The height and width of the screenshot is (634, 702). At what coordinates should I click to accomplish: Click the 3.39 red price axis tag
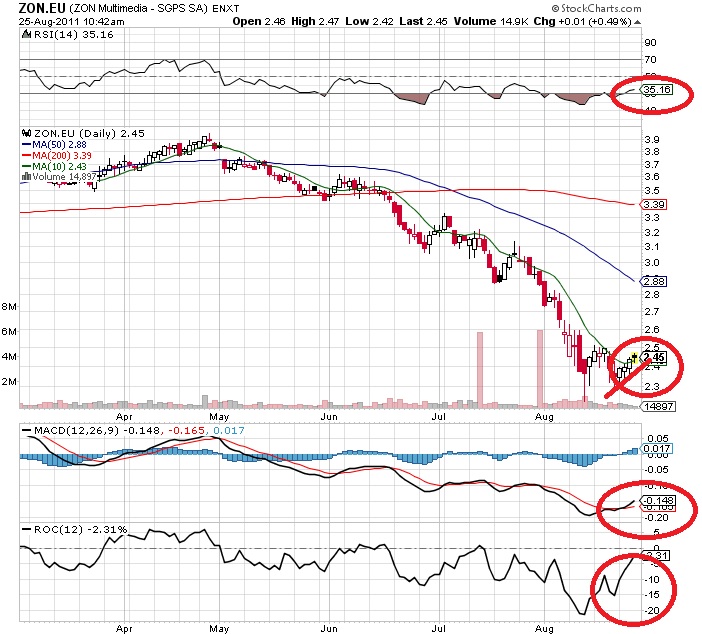pyautogui.click(x=654, y=205)
